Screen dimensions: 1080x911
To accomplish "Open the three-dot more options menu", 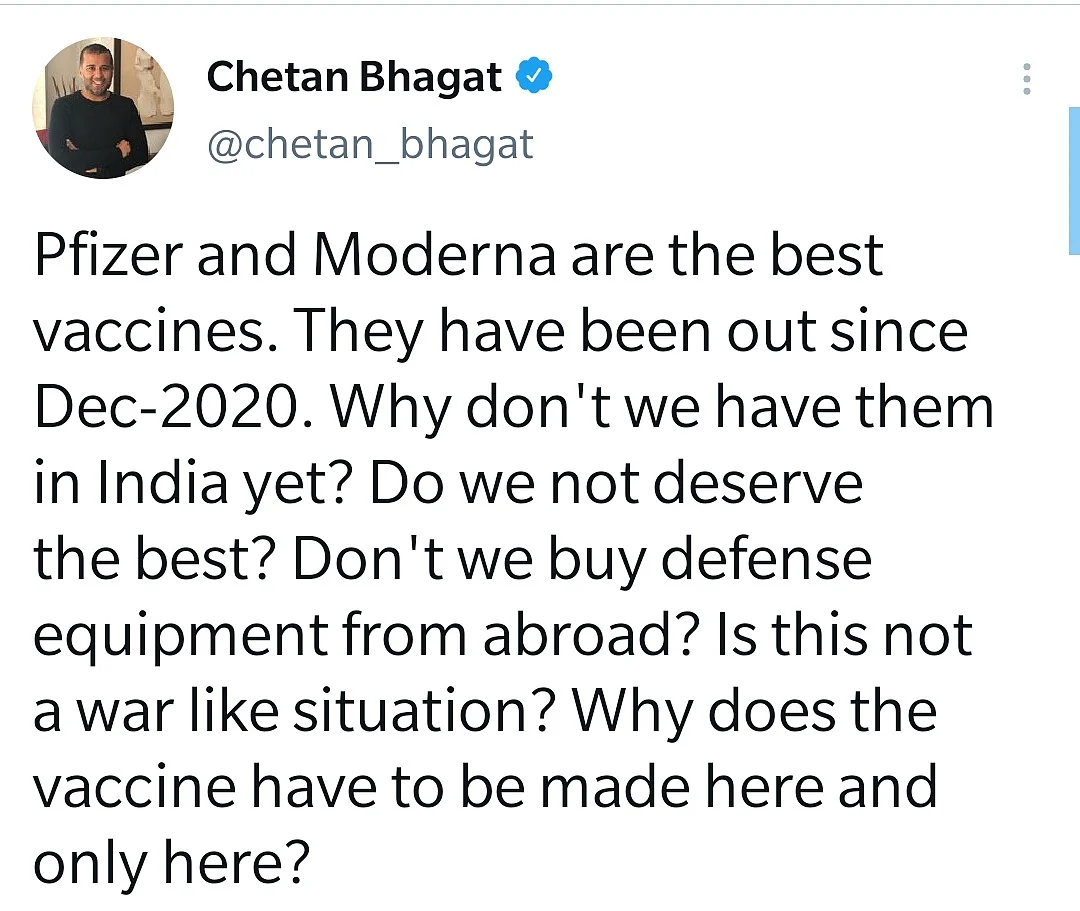I will [1026, 78].
